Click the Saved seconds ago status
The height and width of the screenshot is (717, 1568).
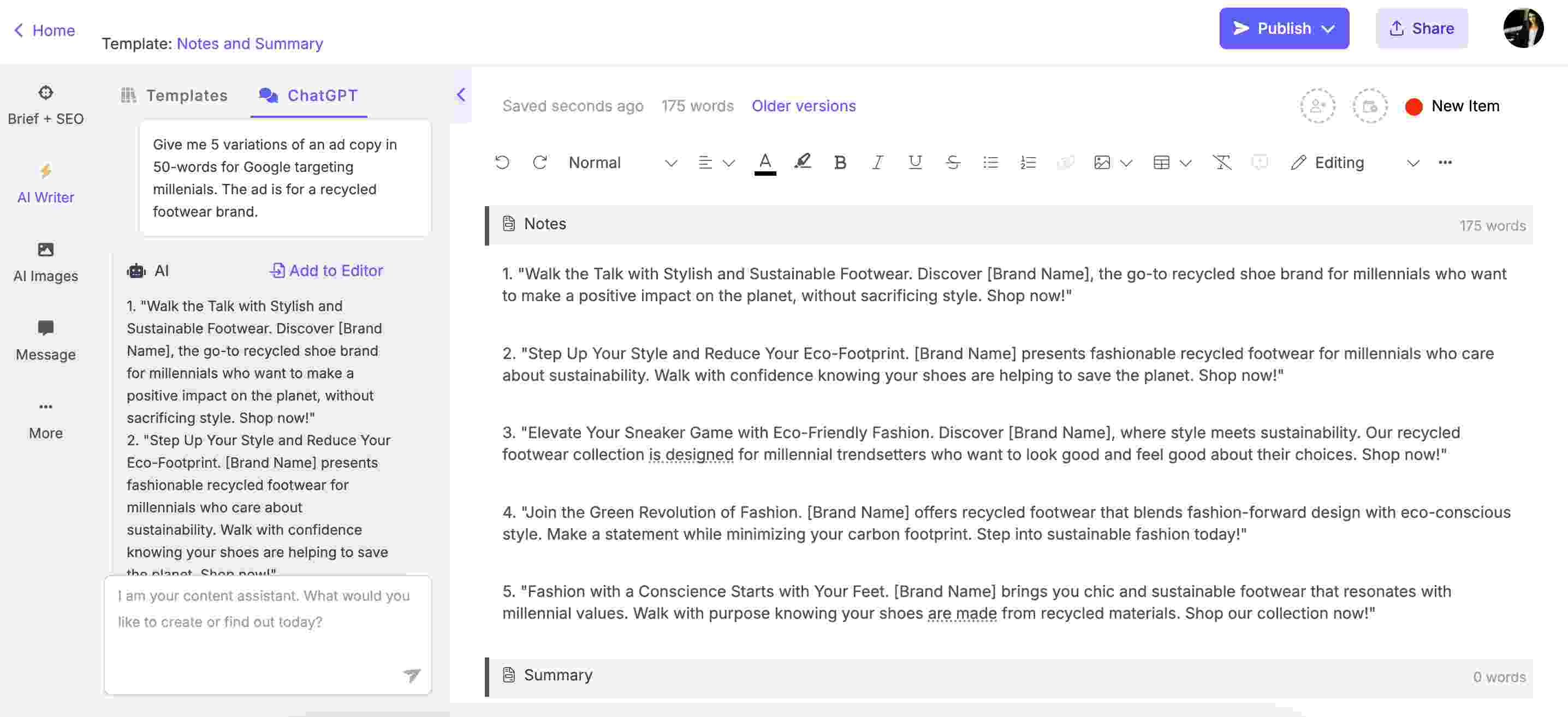coord(573,105)
